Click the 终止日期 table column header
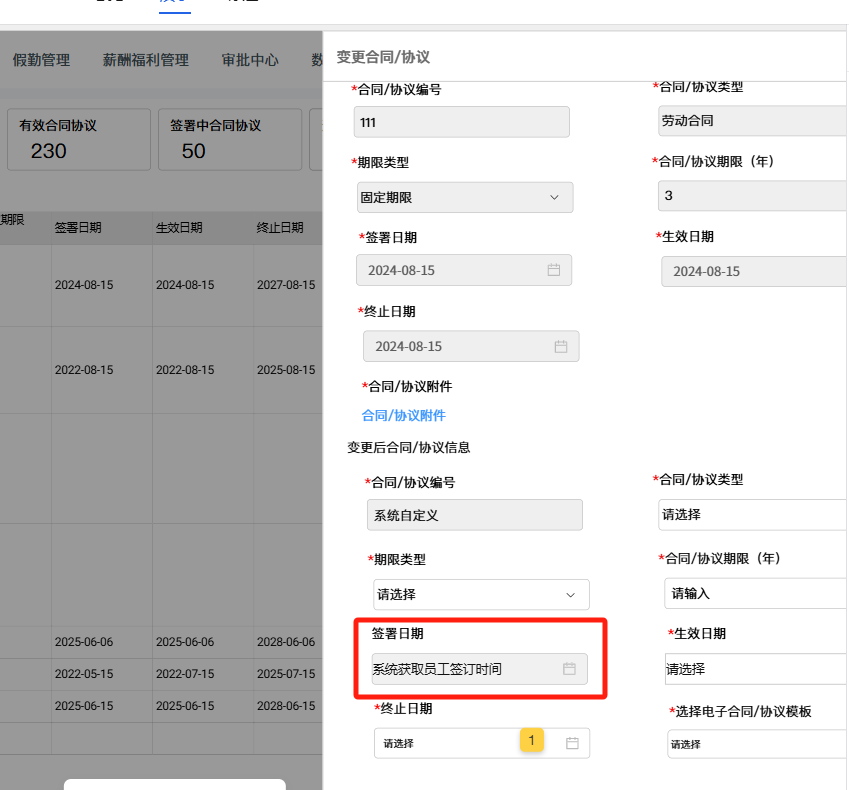 click(280, 228)
